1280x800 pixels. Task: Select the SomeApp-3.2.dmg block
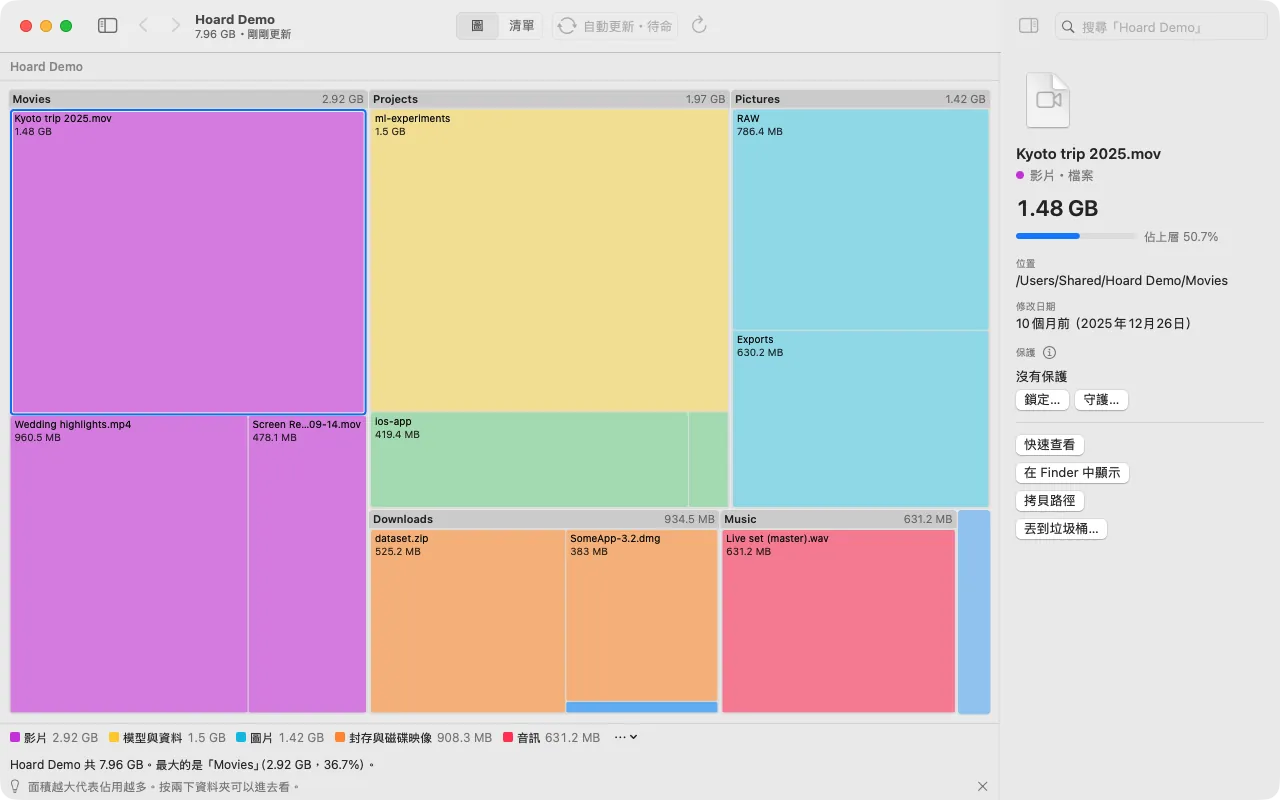[x=642, y=615]
